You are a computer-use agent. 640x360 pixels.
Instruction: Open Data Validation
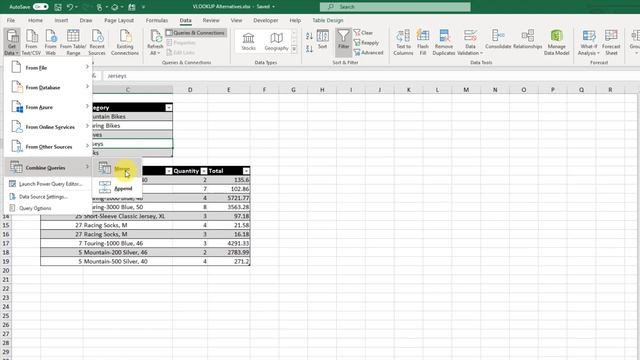tap(470, 42)
